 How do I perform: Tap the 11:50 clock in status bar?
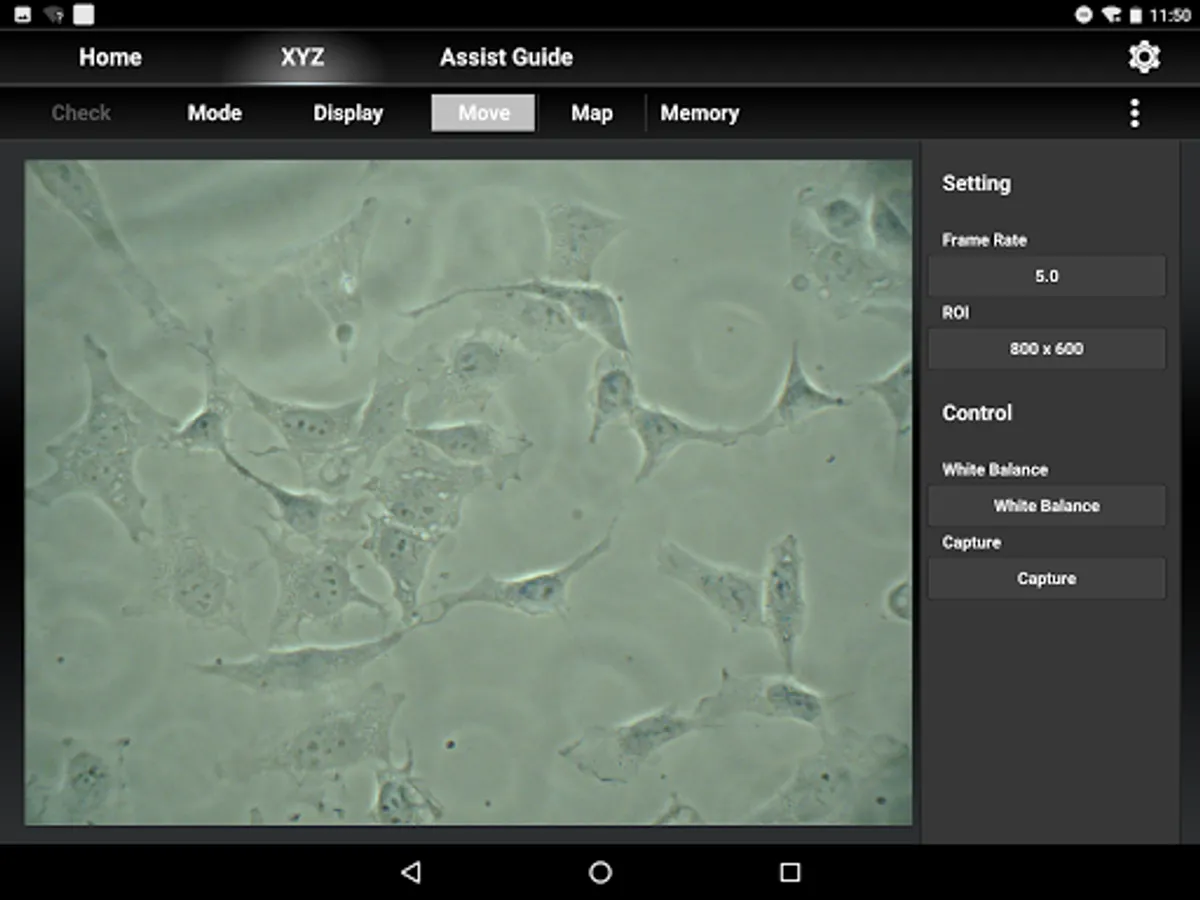pos(1170,15)
